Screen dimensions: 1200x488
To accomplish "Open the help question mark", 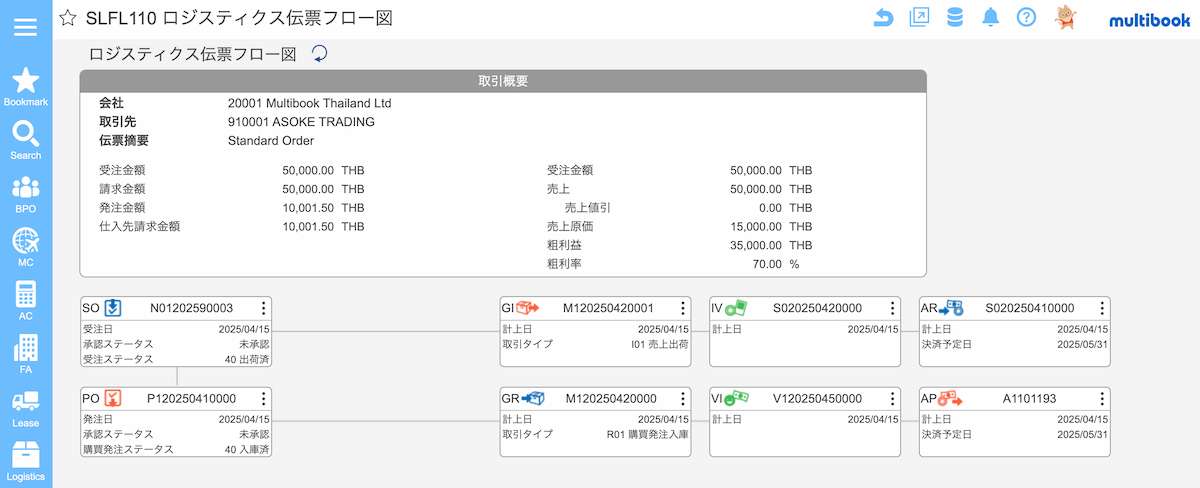I will click(1026, 18).
